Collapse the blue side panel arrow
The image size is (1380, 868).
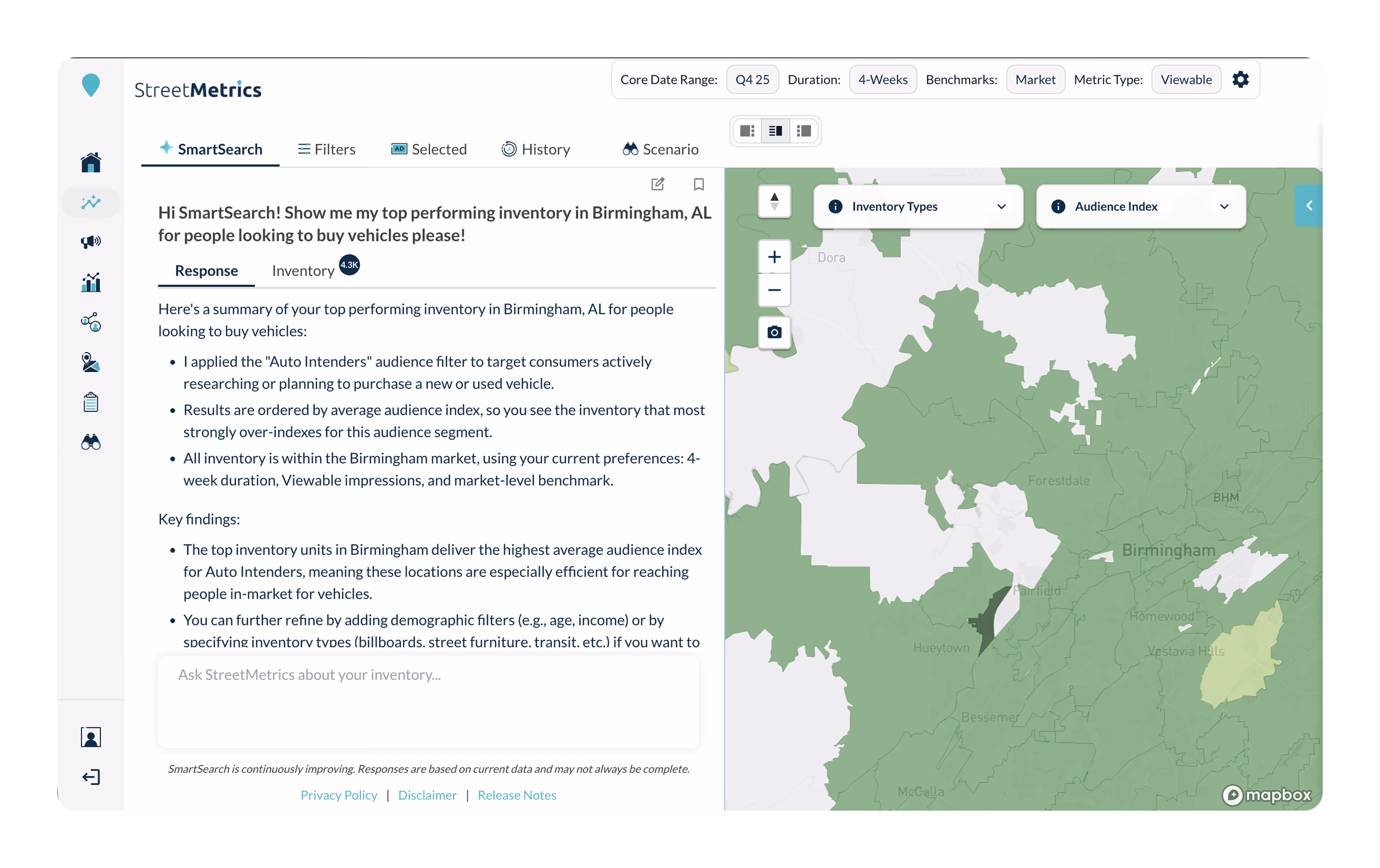click(x=1308, y=205)
